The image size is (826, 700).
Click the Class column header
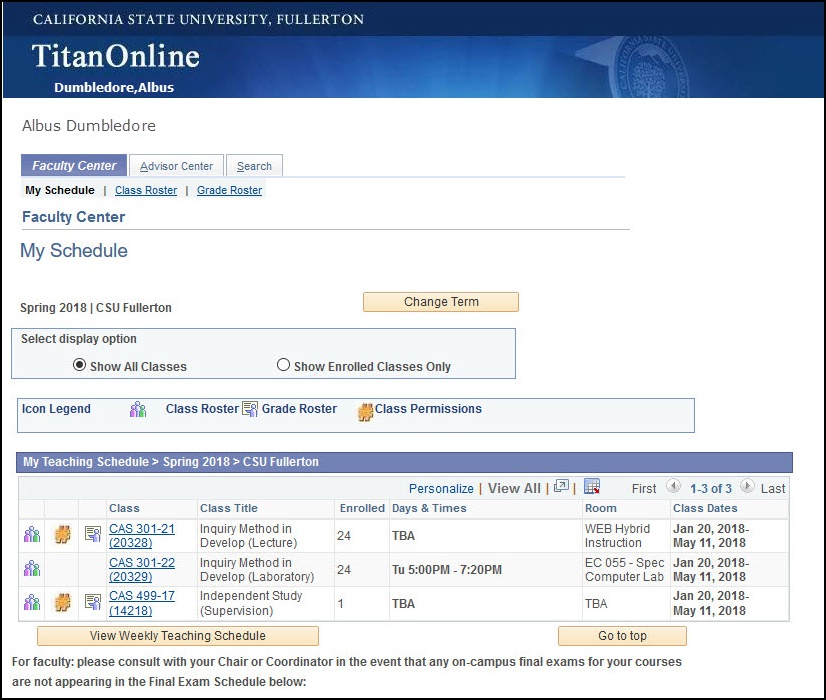tap(124, 508)
